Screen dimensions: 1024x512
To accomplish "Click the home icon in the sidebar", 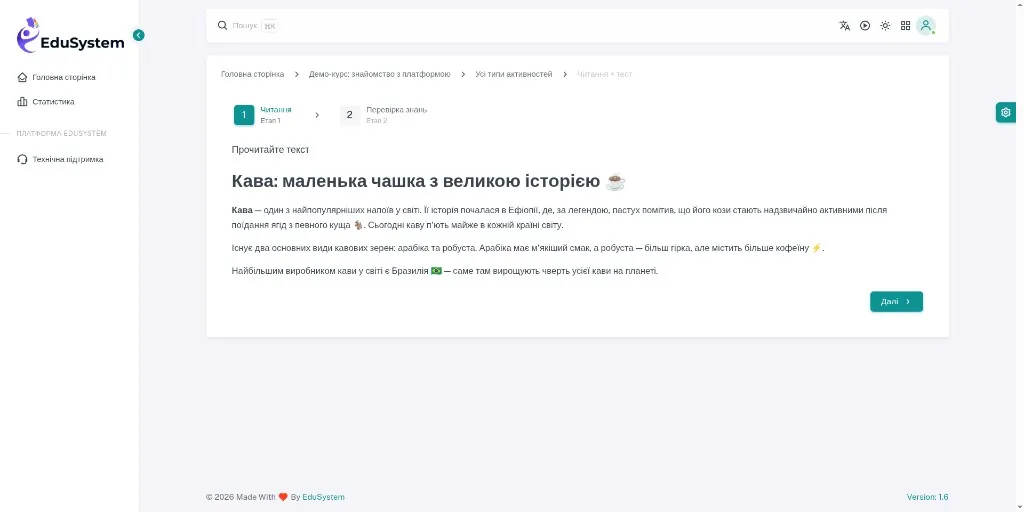I will coord(22,77).
